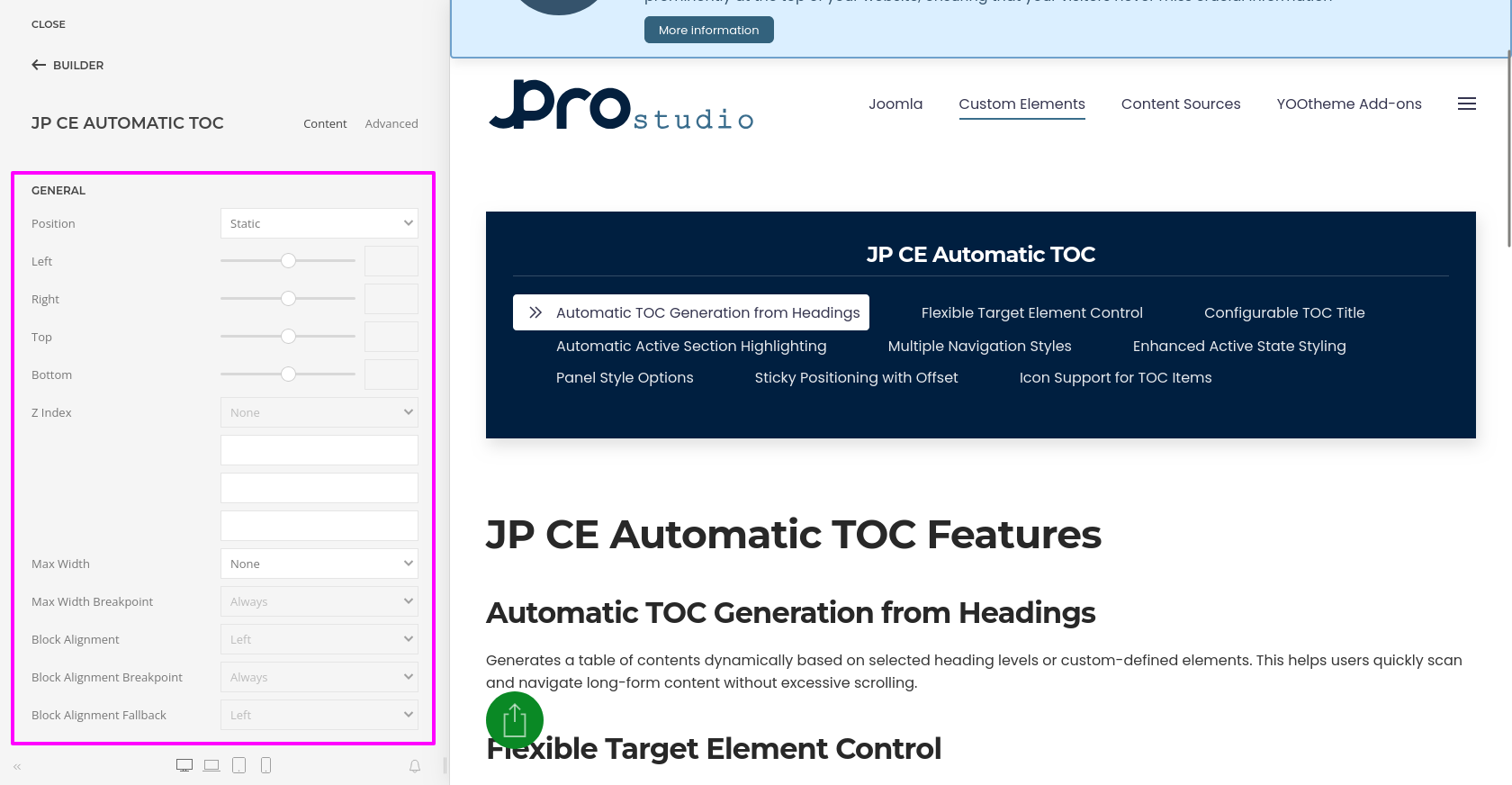Viewport: 1512px width, 785px height.
Task: Click the green share floating button
Action: [x=515, y=720]
